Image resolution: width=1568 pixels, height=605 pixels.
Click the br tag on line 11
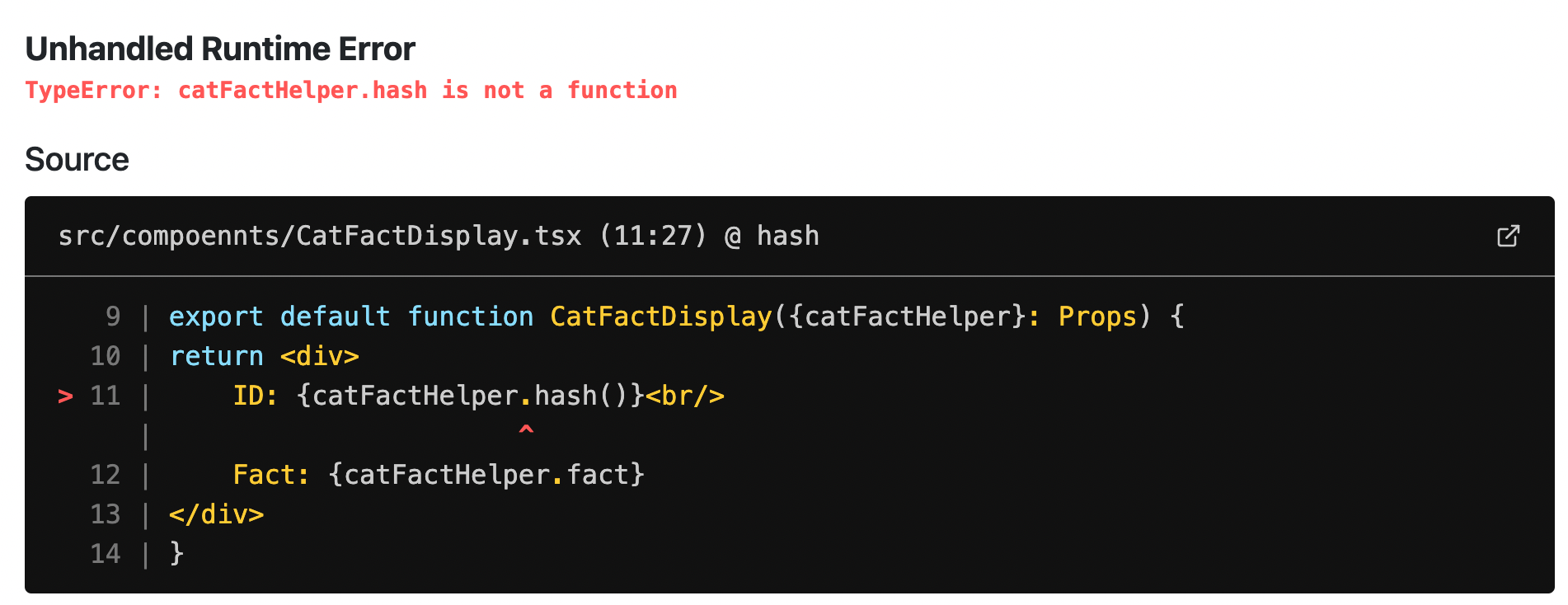pyautogui.click(x=685, y=396)
